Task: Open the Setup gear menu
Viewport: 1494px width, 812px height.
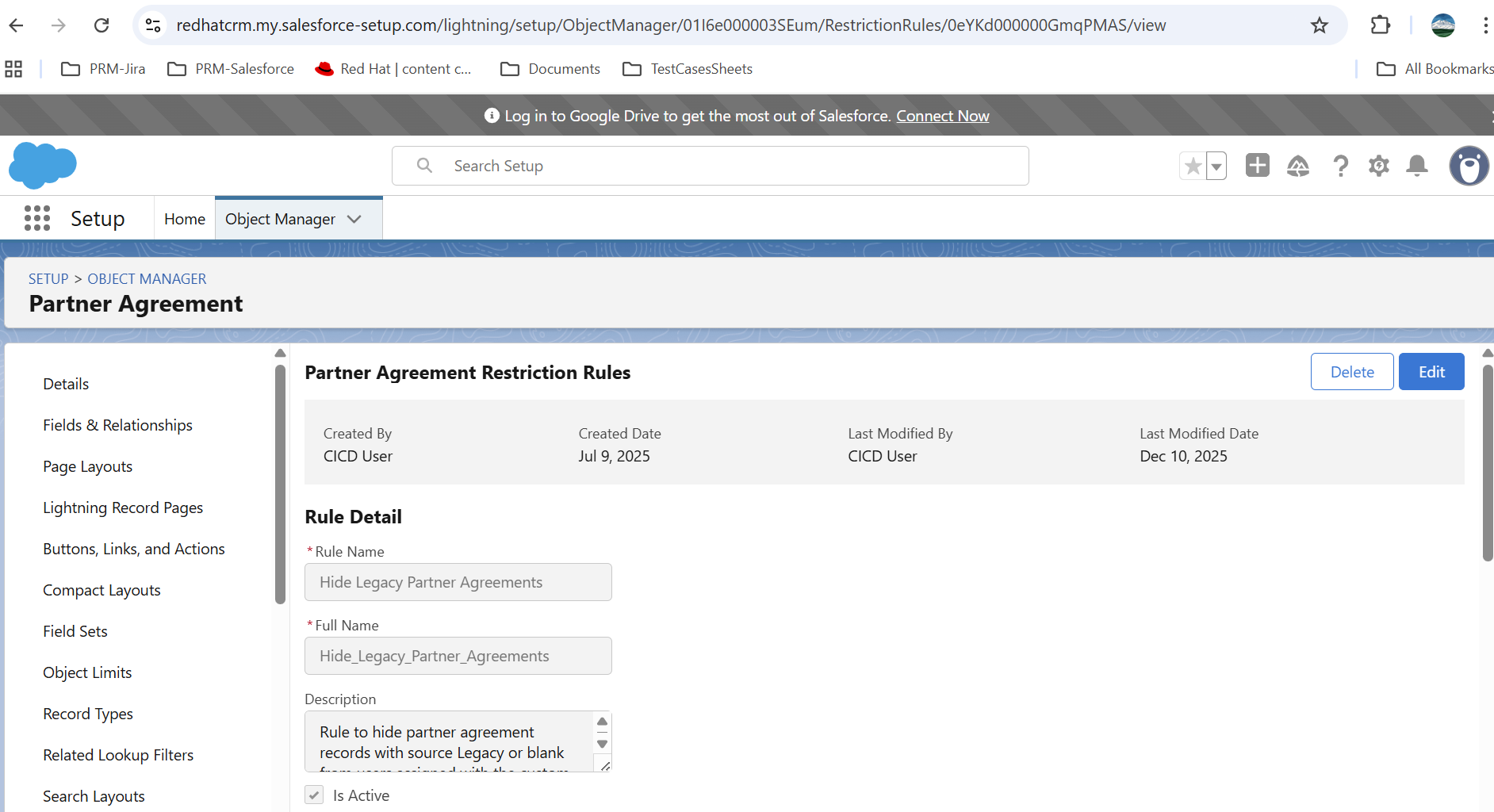Action: [x=1379, y=166]
